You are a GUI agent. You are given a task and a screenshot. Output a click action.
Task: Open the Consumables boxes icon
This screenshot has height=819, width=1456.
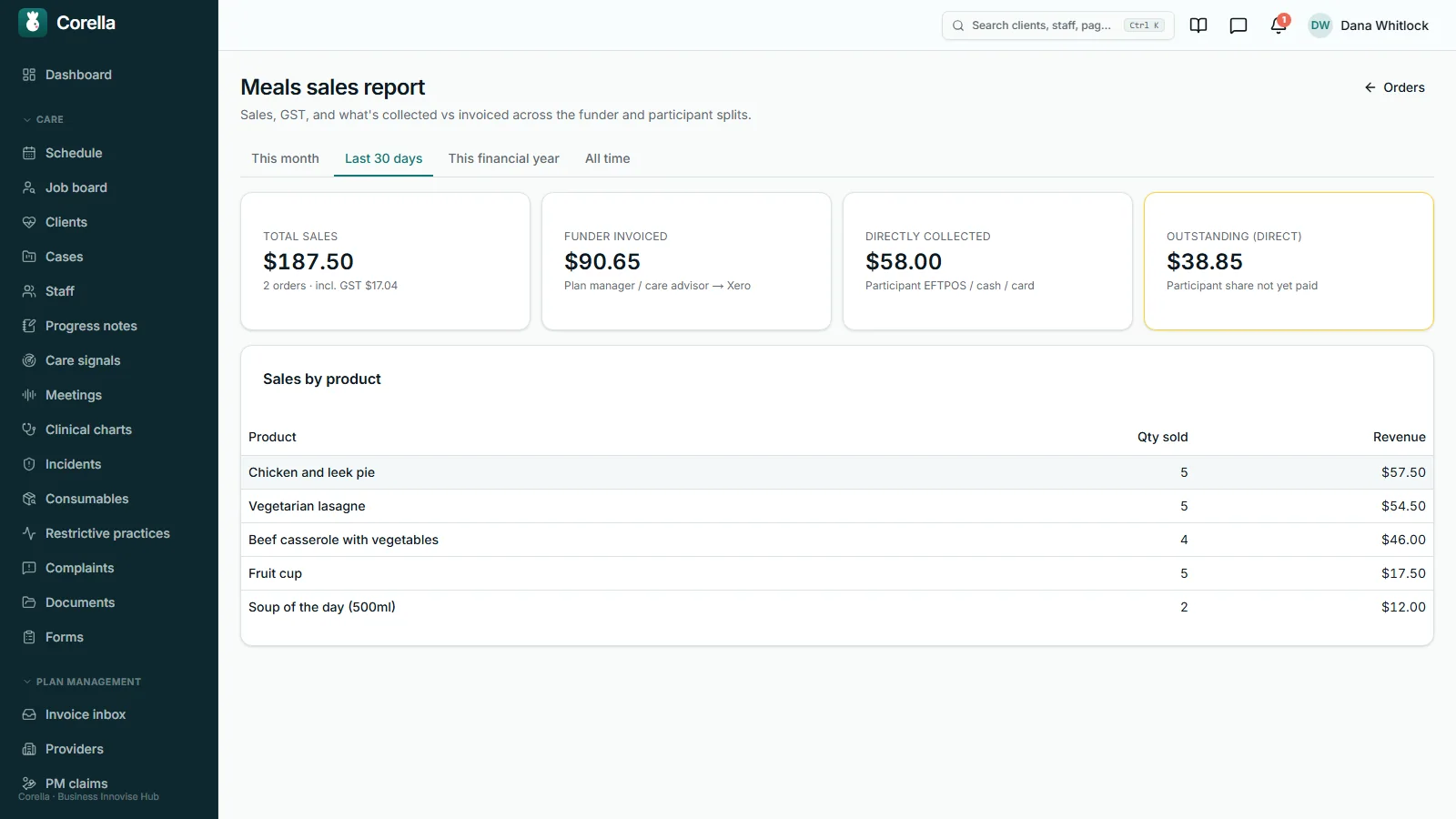point(29,499)
